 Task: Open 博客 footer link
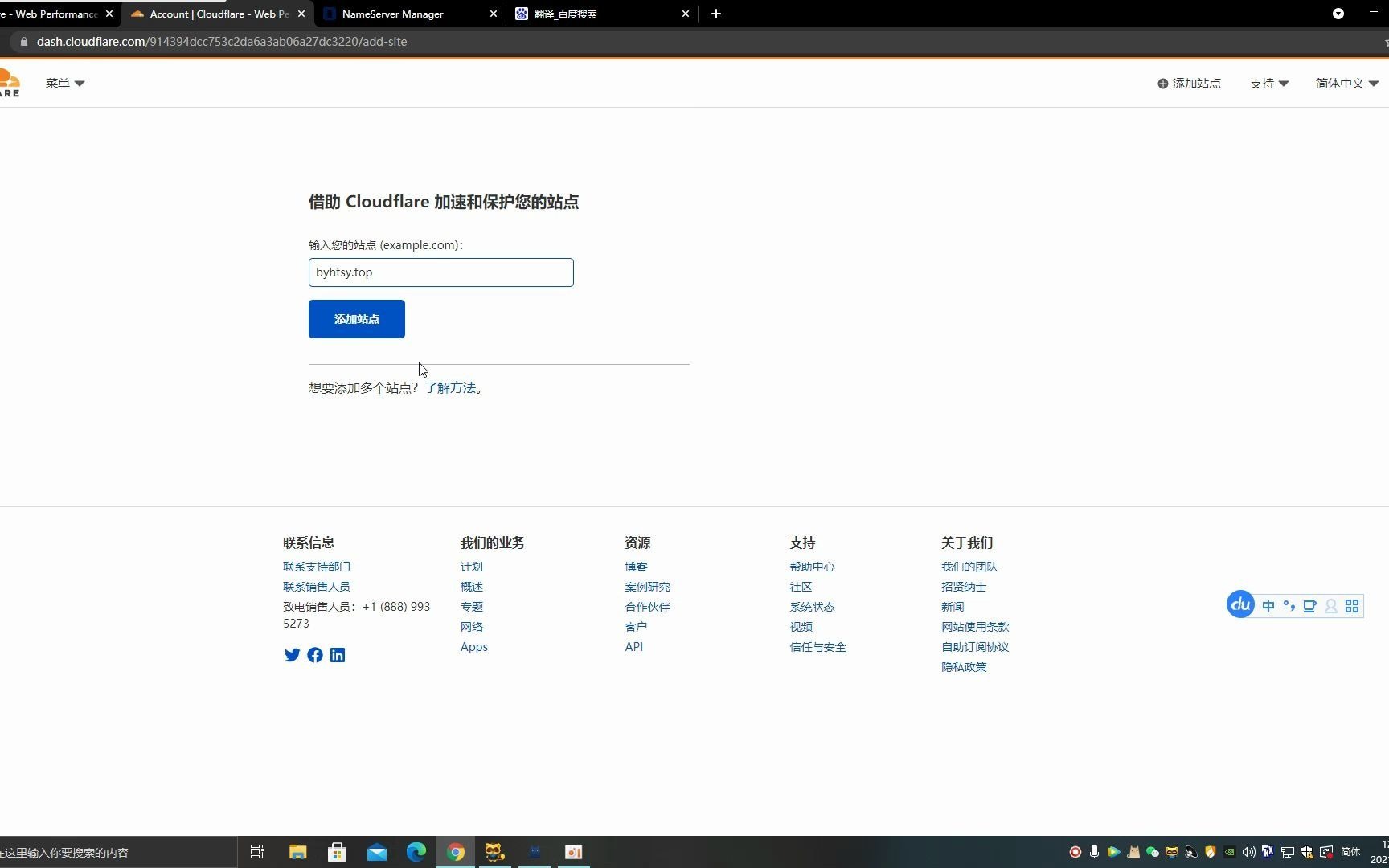tap(636, 567)
